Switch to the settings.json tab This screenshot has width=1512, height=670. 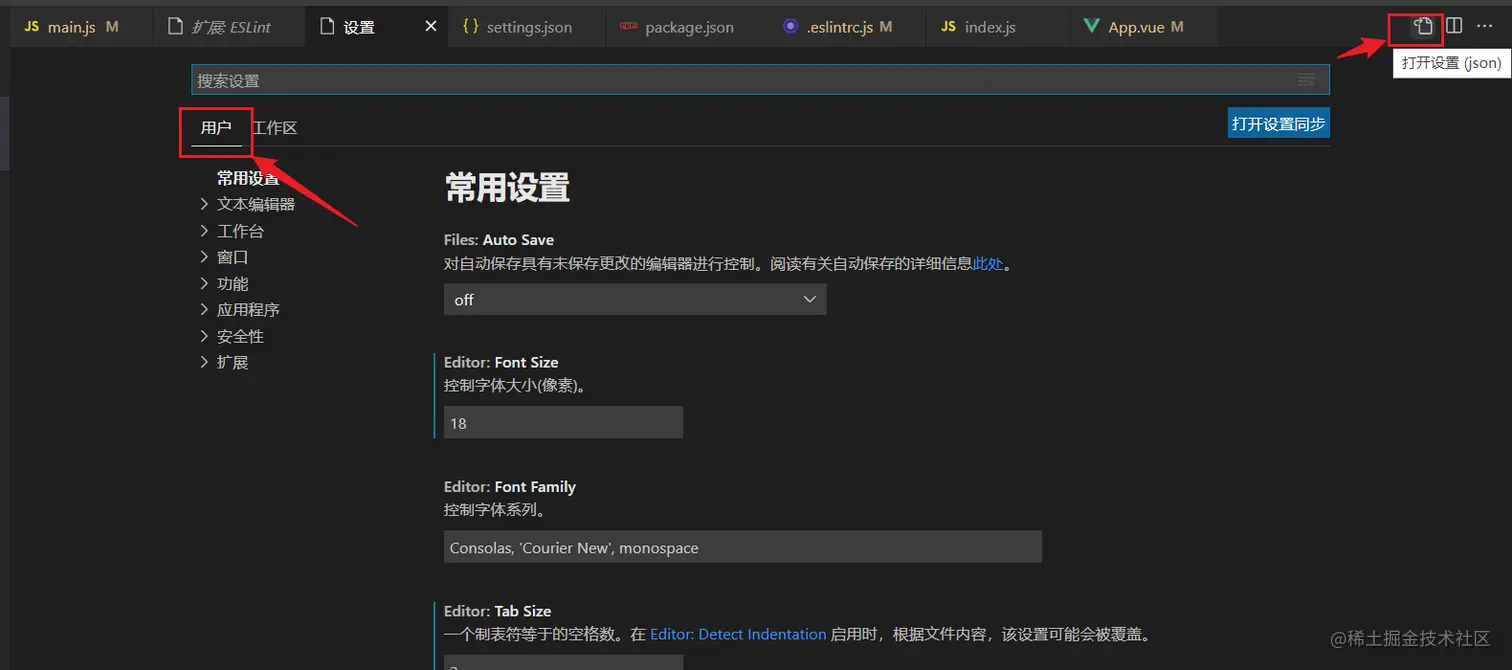click(x=519, y=27)
